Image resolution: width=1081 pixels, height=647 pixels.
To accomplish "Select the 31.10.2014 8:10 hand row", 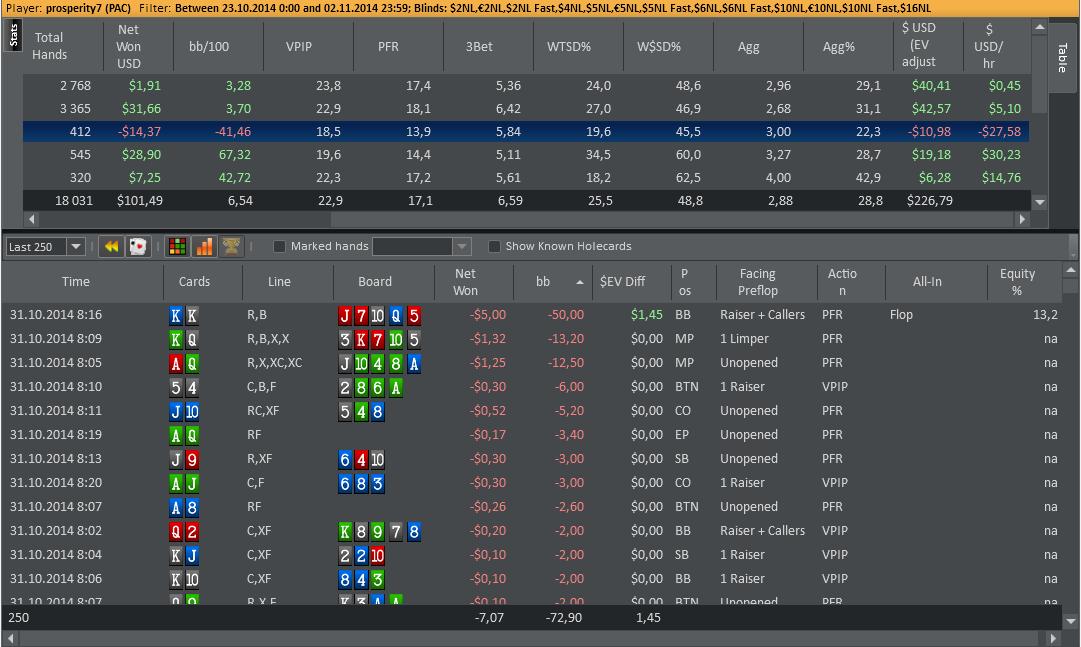I will [532, 387].
